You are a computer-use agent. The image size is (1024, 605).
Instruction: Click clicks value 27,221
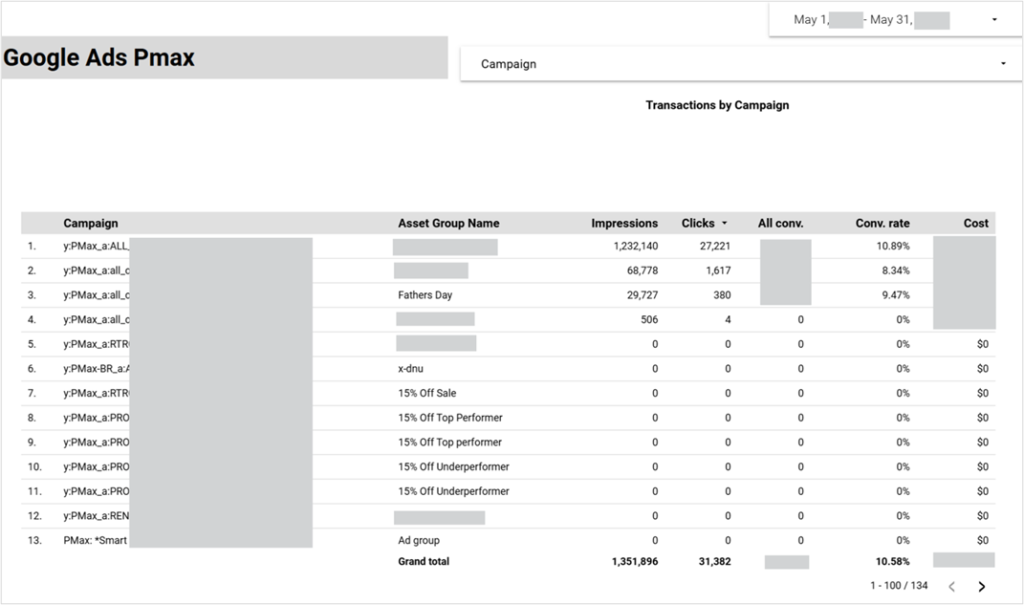[x=715, y=246]
